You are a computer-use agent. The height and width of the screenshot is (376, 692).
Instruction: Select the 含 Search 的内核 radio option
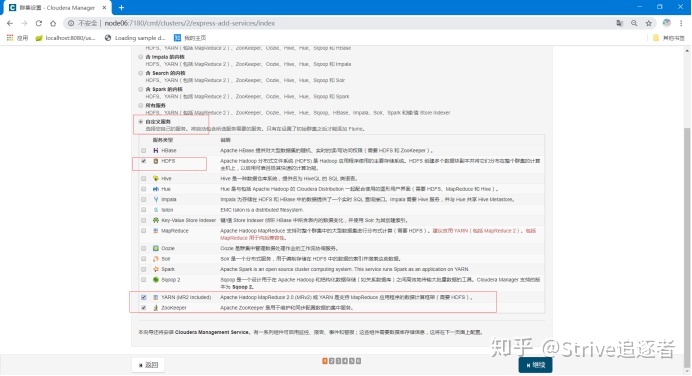point(140,73)
